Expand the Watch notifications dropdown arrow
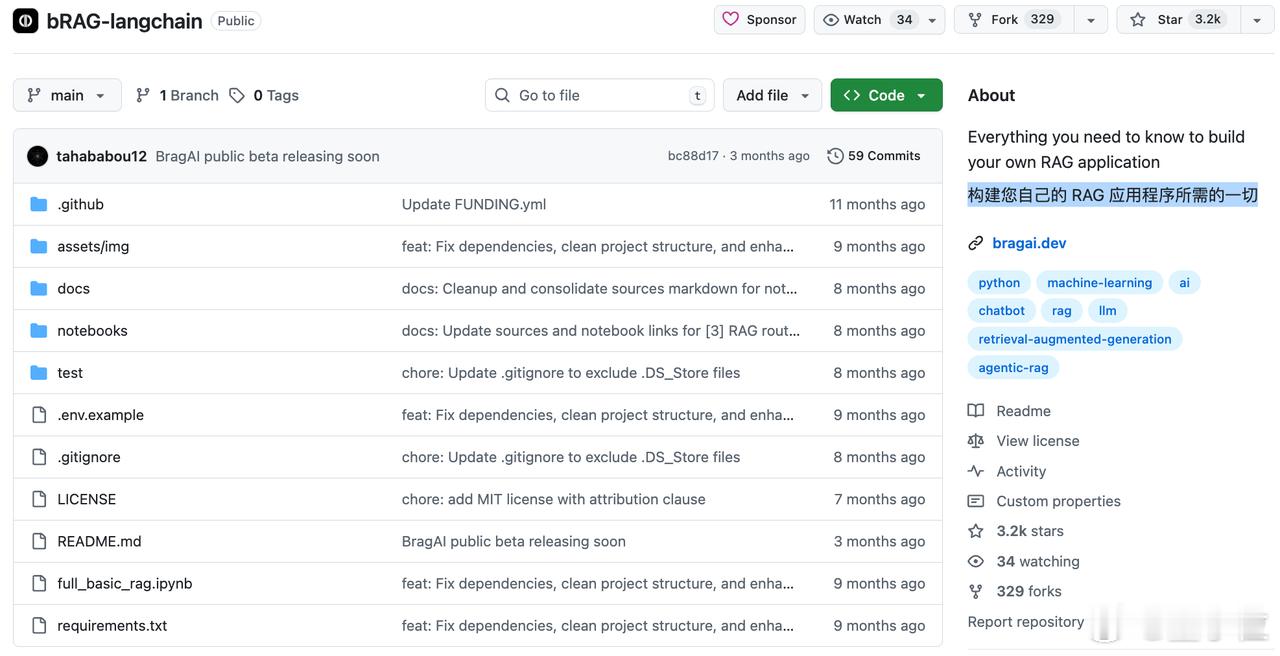 click(932, 20)
